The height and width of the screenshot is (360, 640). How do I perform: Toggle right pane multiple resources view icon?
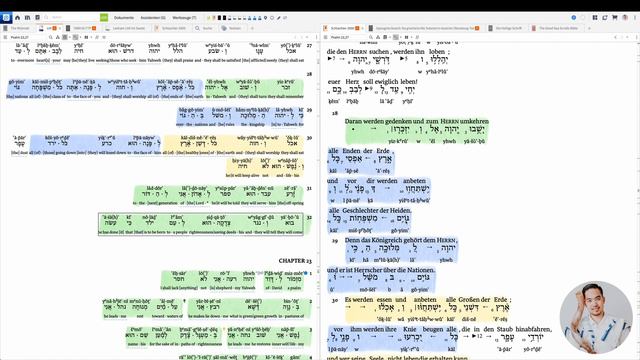[407, 37]
